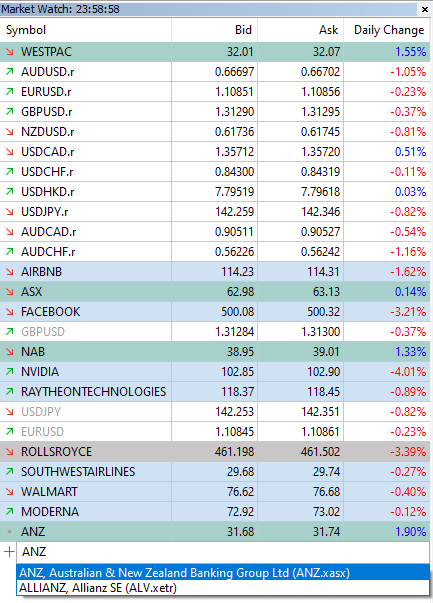Click WESTPAC daily change 1.55%
Image resolution: width=433 pixels, height=603 pixels.
411,52
